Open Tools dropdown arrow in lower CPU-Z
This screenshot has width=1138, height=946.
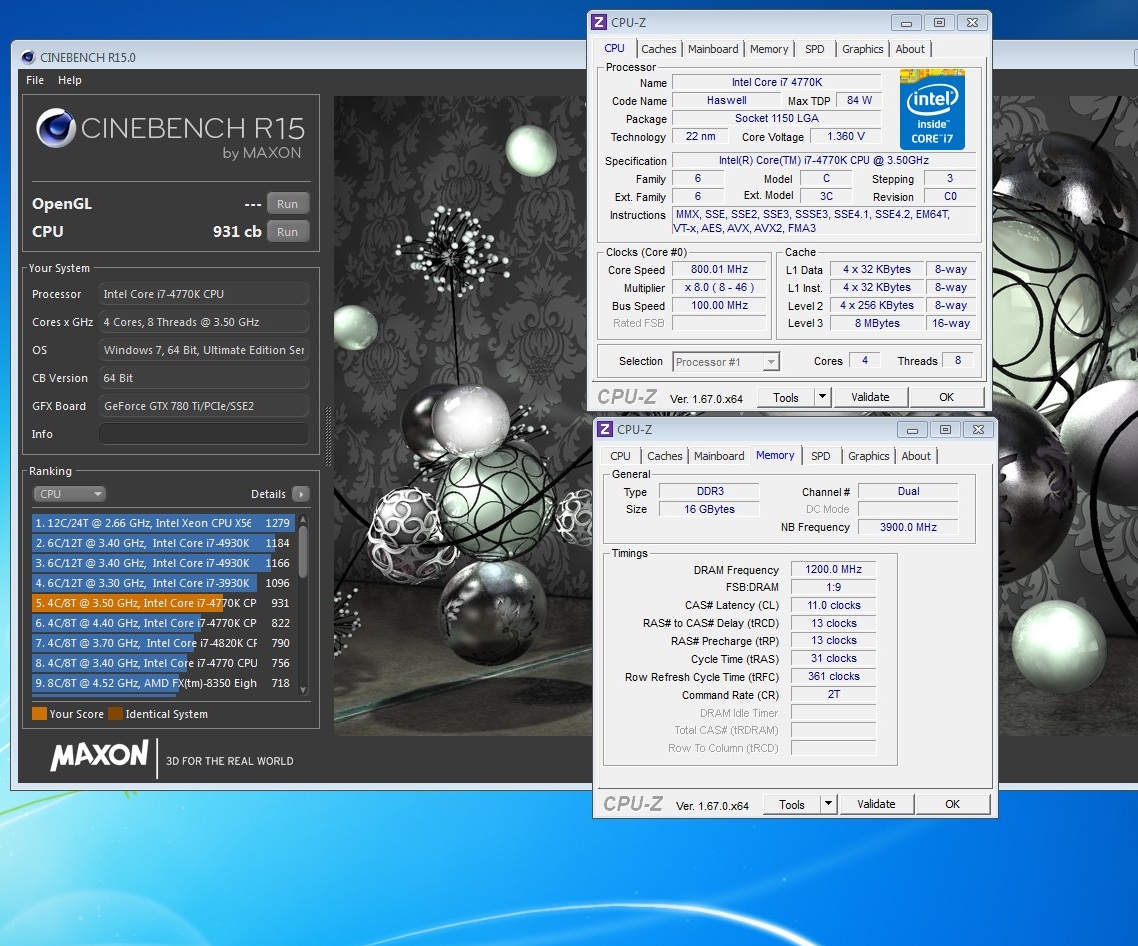pos(828,804)
